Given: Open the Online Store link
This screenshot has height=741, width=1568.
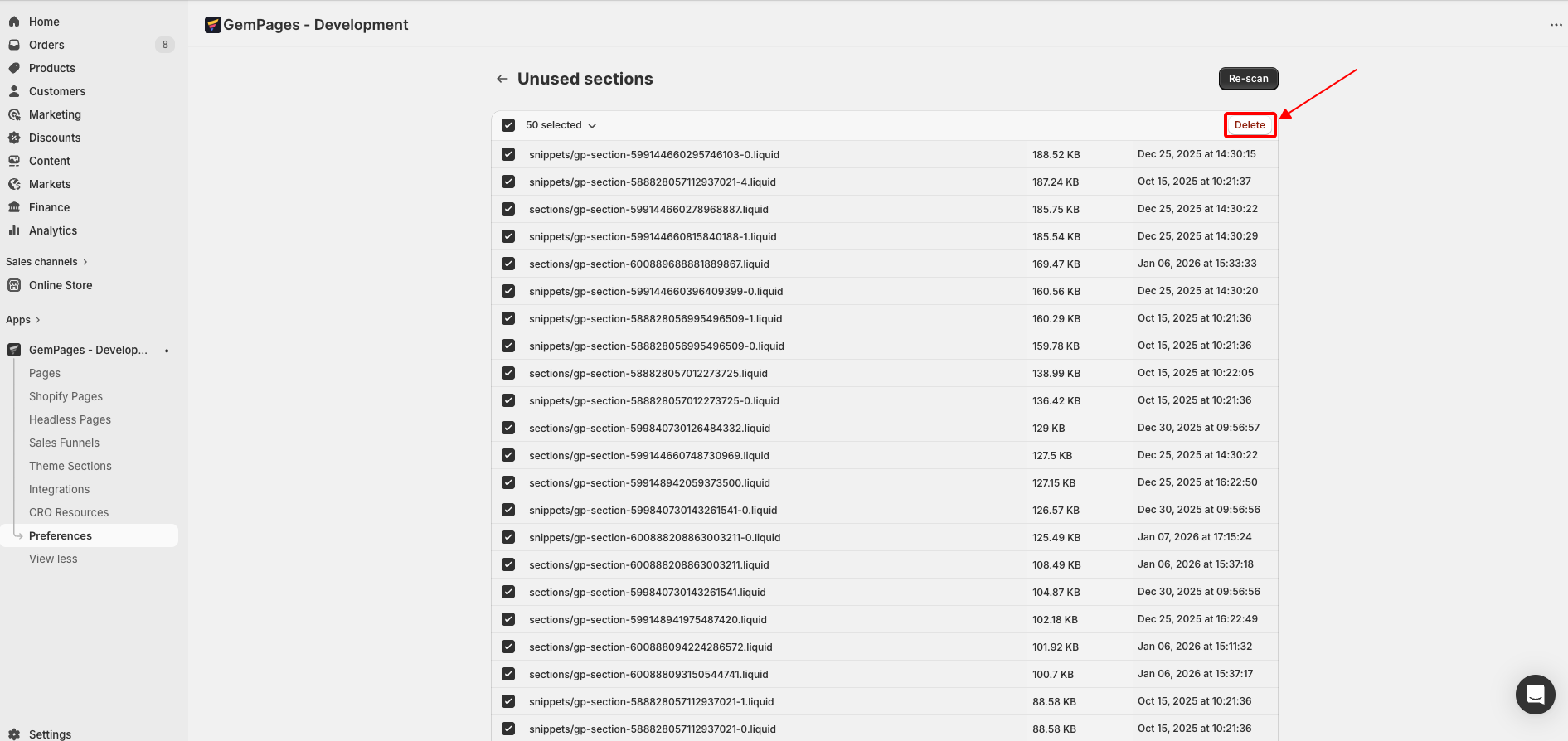Looking at the screenshot, I should [x=61, y=285].
